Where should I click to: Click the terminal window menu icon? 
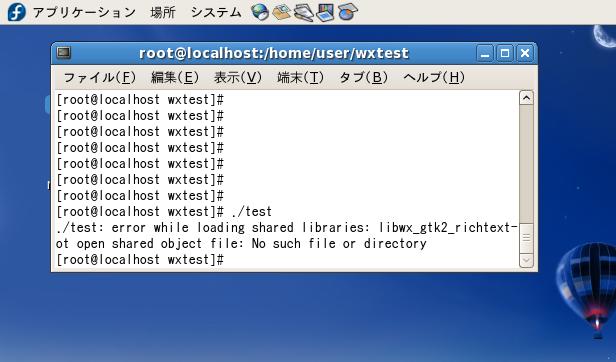point(64,53)
